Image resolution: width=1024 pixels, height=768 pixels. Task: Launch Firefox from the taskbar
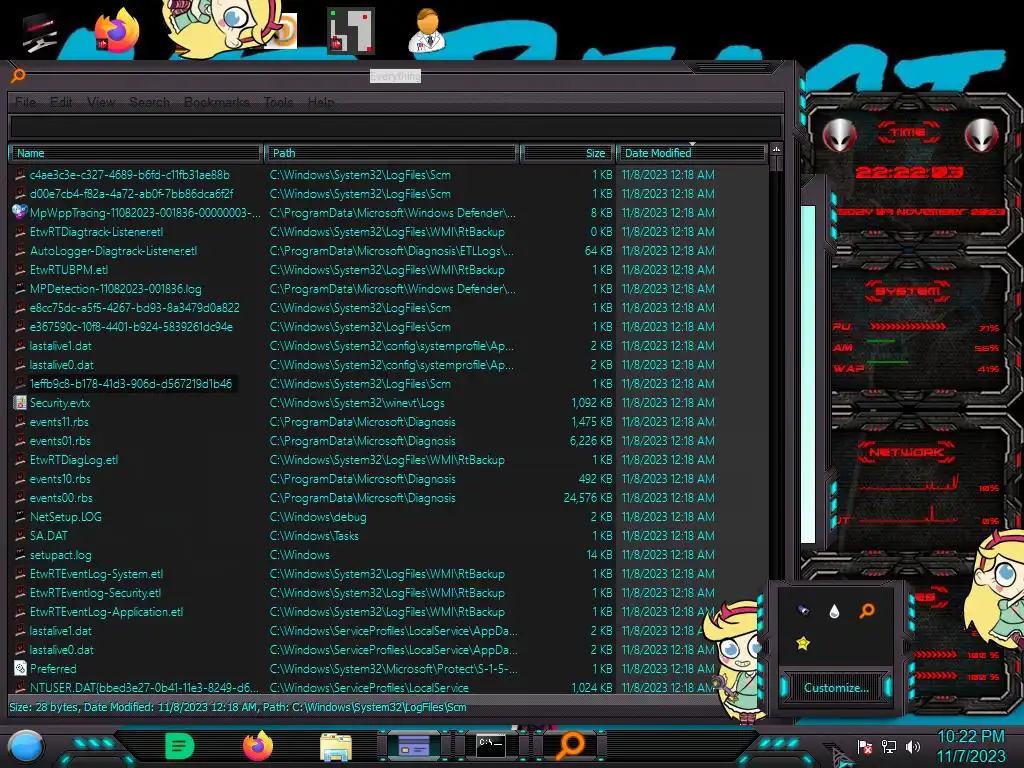coord(257,746)
